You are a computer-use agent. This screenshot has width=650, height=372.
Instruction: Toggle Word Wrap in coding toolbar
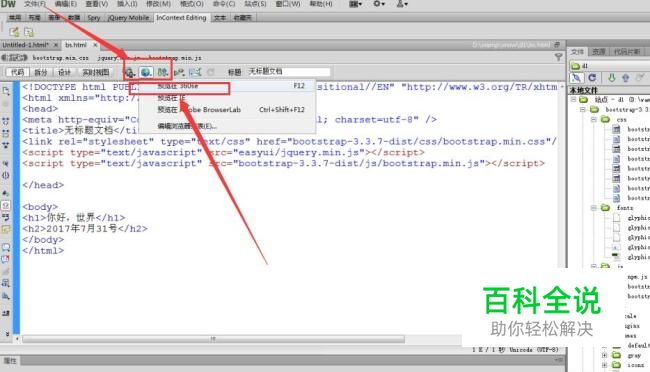(x=6, y=217)
